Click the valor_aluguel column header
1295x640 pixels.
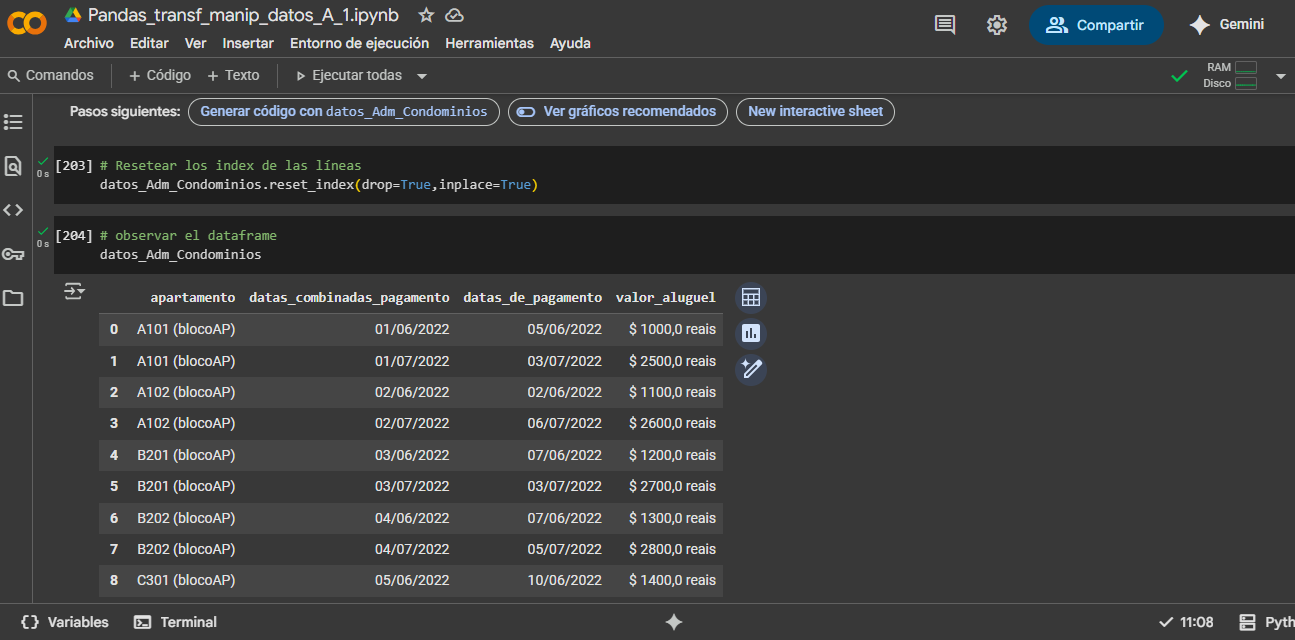click(x=666, y=297)
